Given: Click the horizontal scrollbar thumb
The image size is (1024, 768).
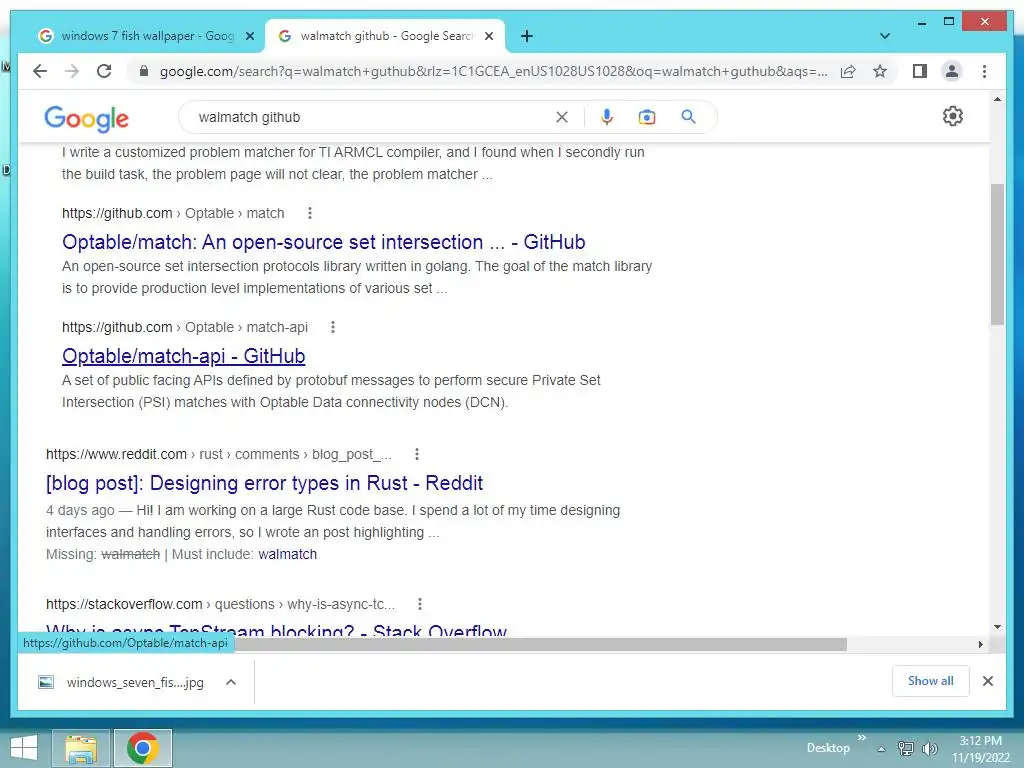Looking at the screenshot, I should pyautogui.click(x=541, y=645).
